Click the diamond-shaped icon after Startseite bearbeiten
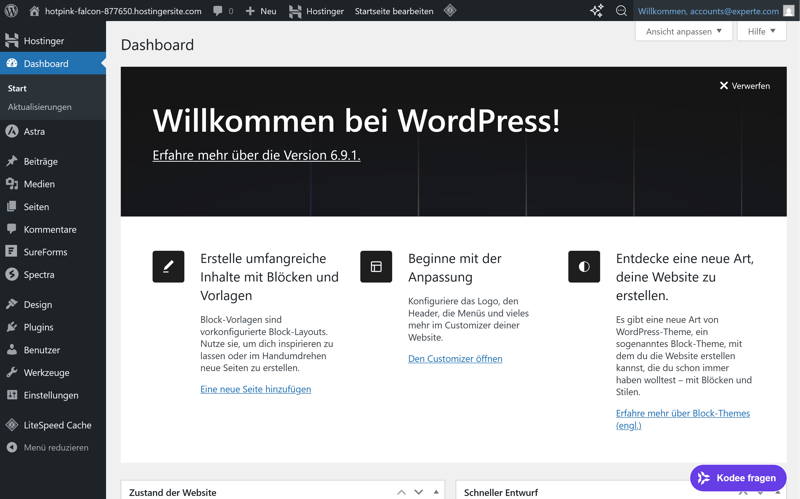Viewport: 800px width, 499px height. point(450,11)
